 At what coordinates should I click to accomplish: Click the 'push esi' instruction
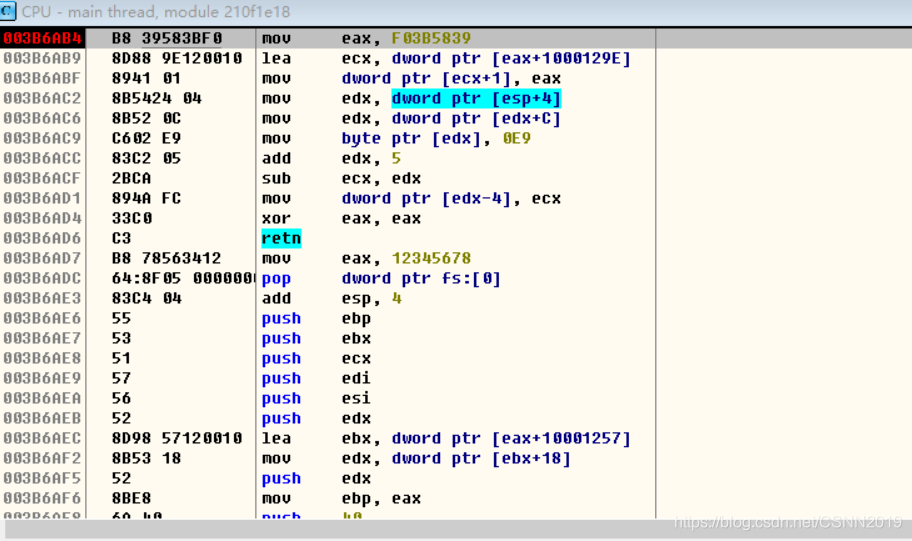pyautogui.click(x=316, y=398)
